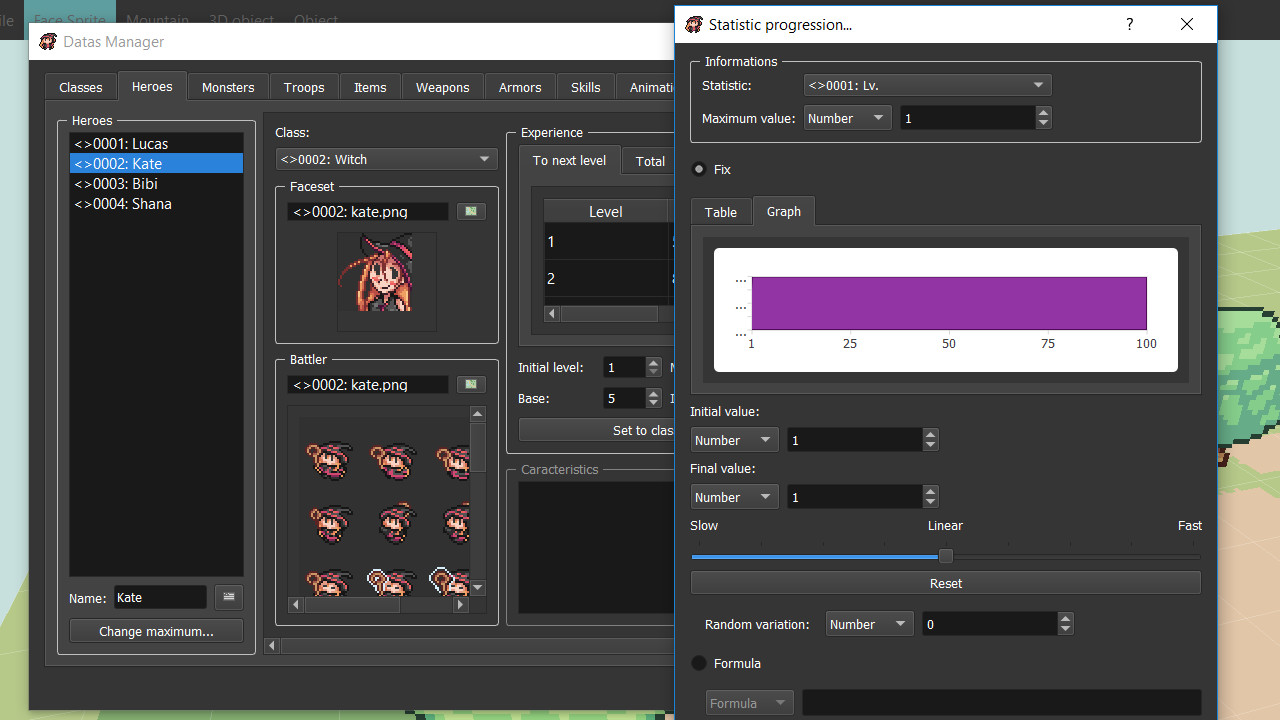Click the help question mark icon

(x=1129, y=24)
